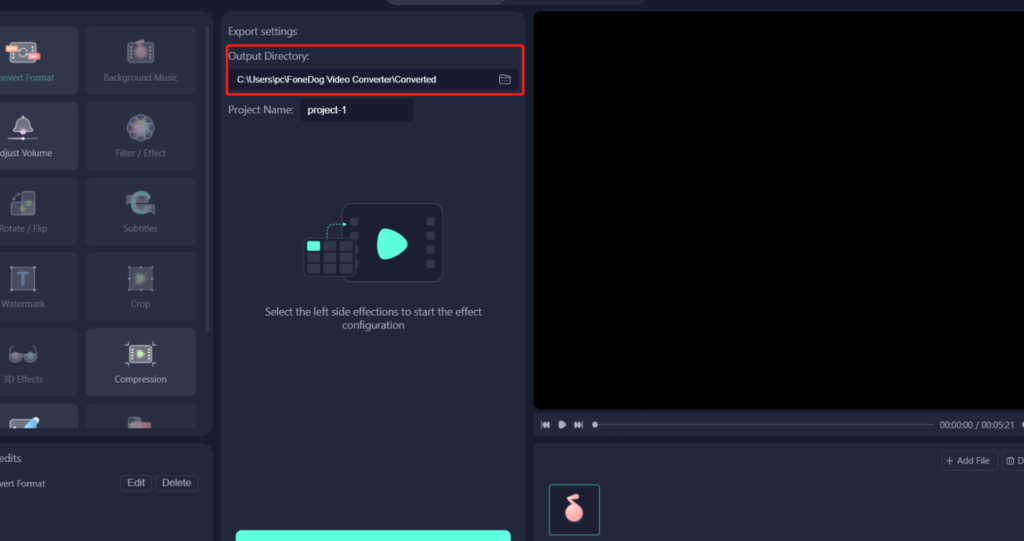1024x541 pixels.
Task: Select the Crop tool
Action: pyautogui.click(x=140, y=286)
